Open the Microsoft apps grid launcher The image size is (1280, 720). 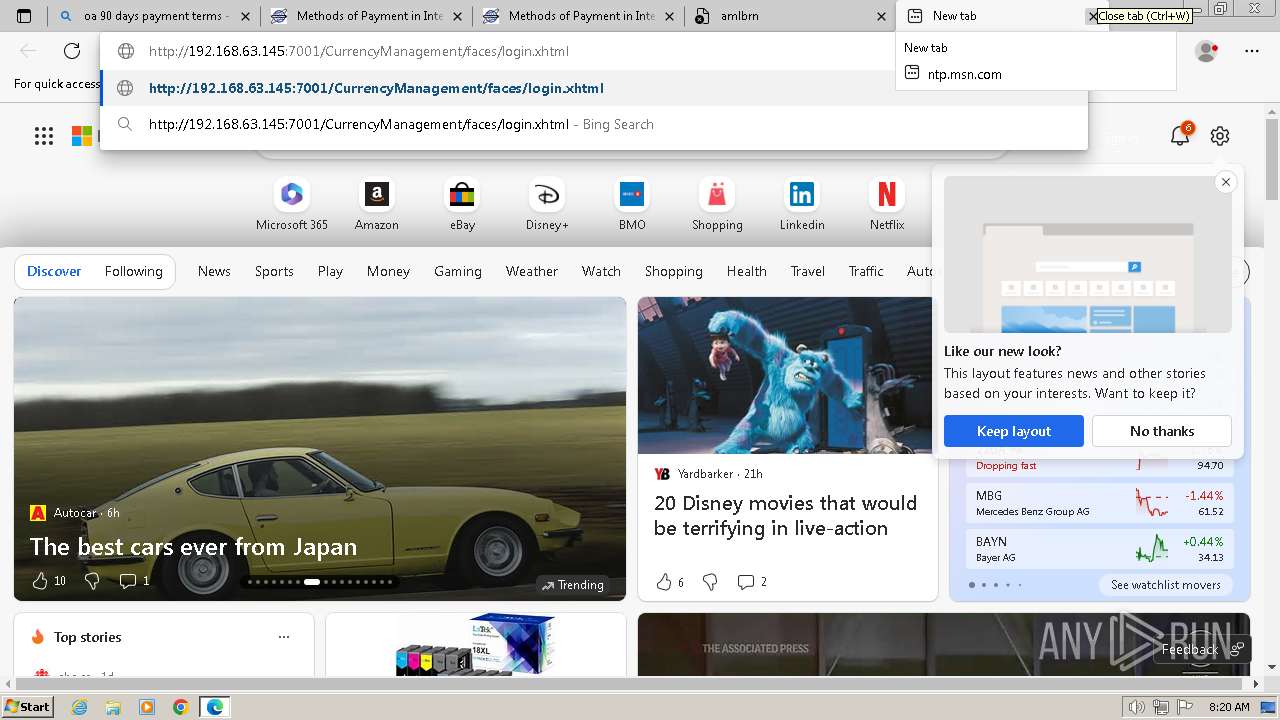[x=44, y=136]
